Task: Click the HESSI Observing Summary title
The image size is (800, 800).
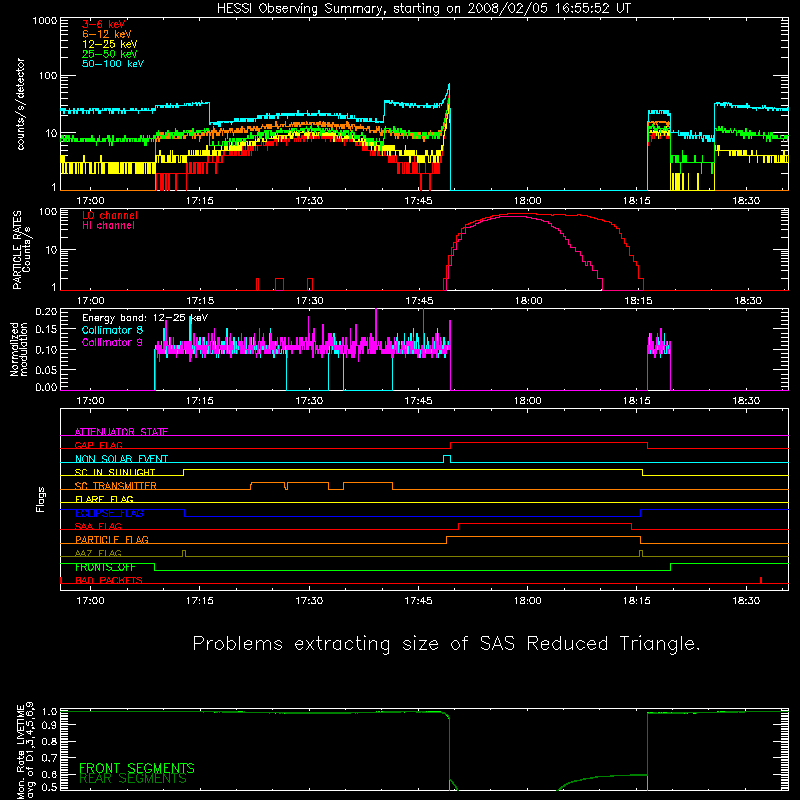Action: click(424, 9)
